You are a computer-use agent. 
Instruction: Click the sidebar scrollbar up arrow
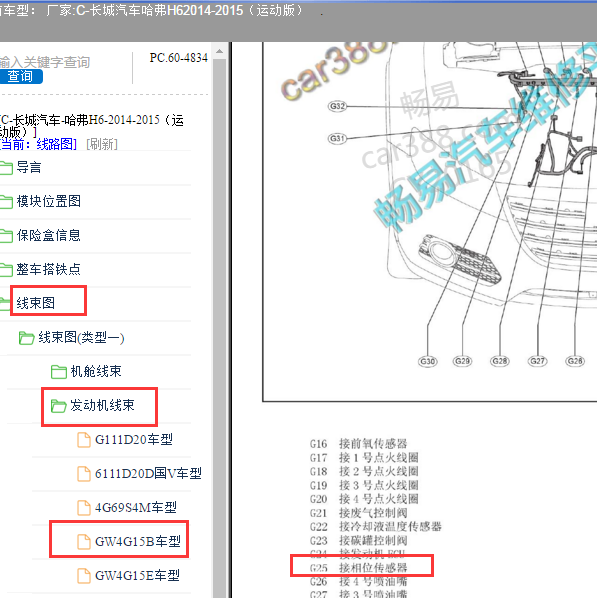220,51
